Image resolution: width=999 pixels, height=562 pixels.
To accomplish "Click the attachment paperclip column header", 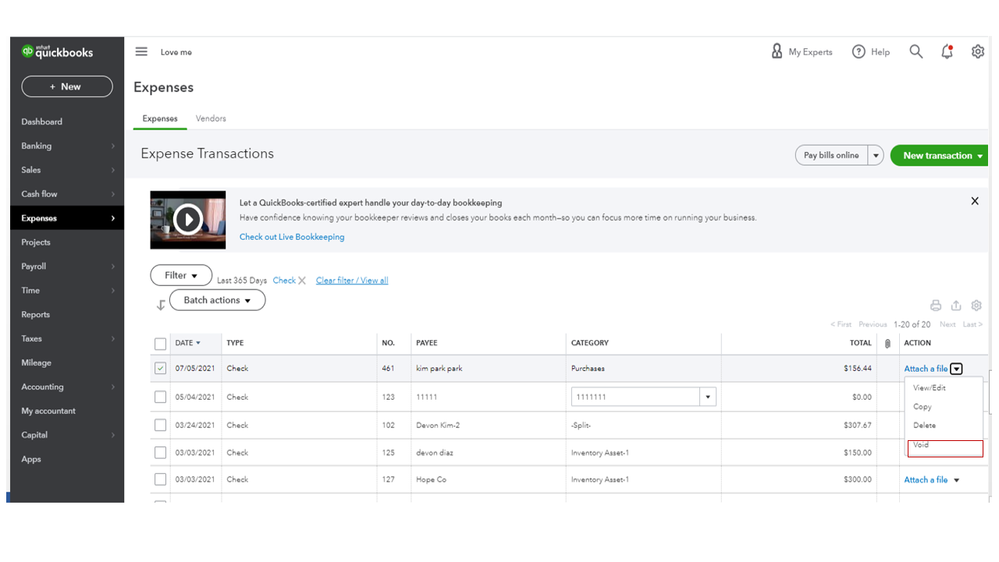I will [888, 343].
